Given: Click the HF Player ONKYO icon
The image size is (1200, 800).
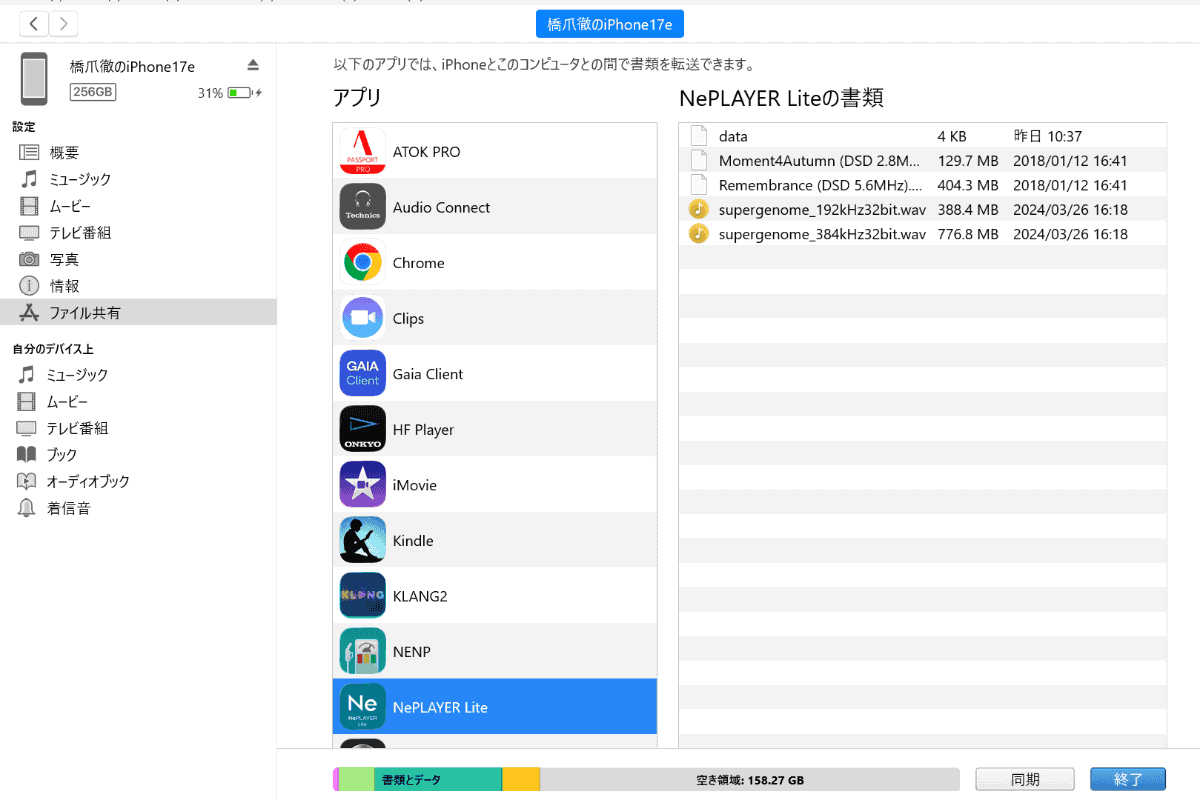Looking at the screenshot, I should coord(362,428).
